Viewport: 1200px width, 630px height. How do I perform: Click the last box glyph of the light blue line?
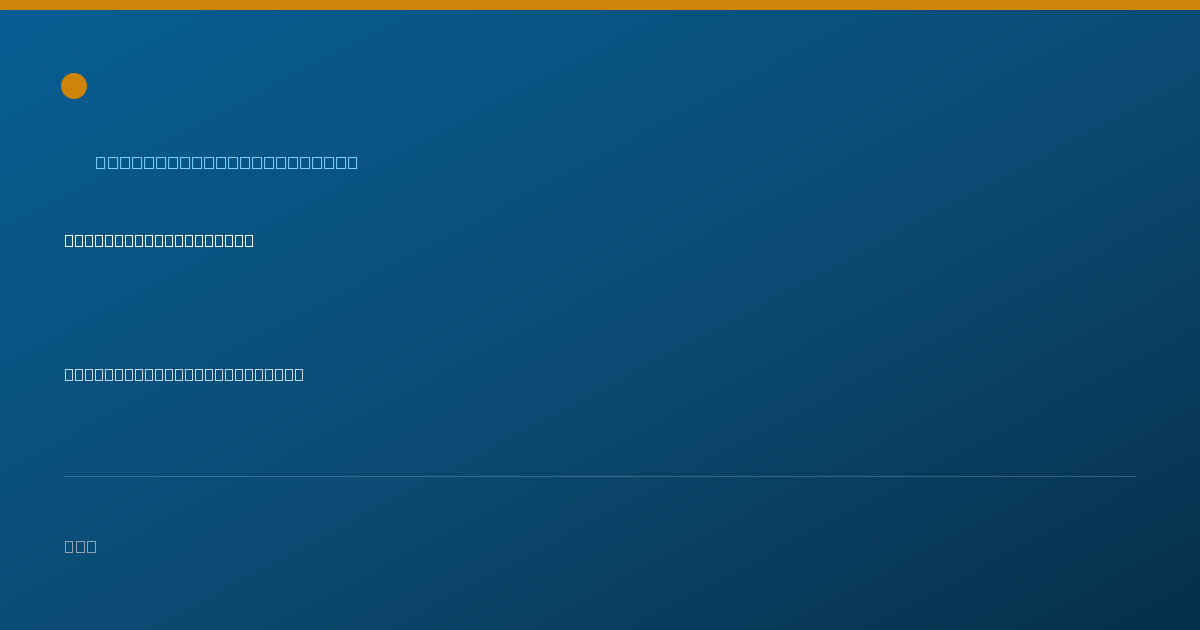coord(352,162)
